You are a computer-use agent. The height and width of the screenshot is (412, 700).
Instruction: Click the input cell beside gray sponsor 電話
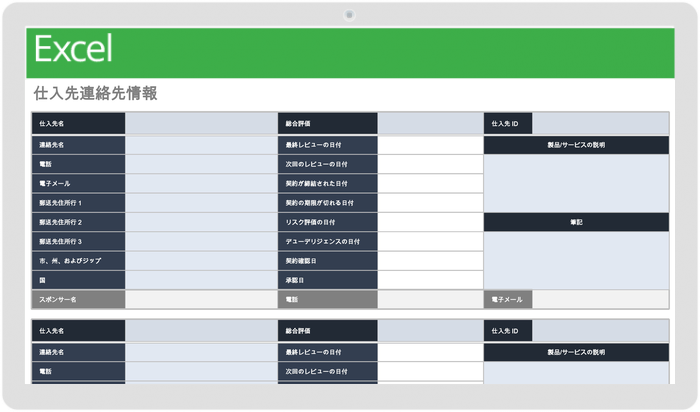point(430,300)
